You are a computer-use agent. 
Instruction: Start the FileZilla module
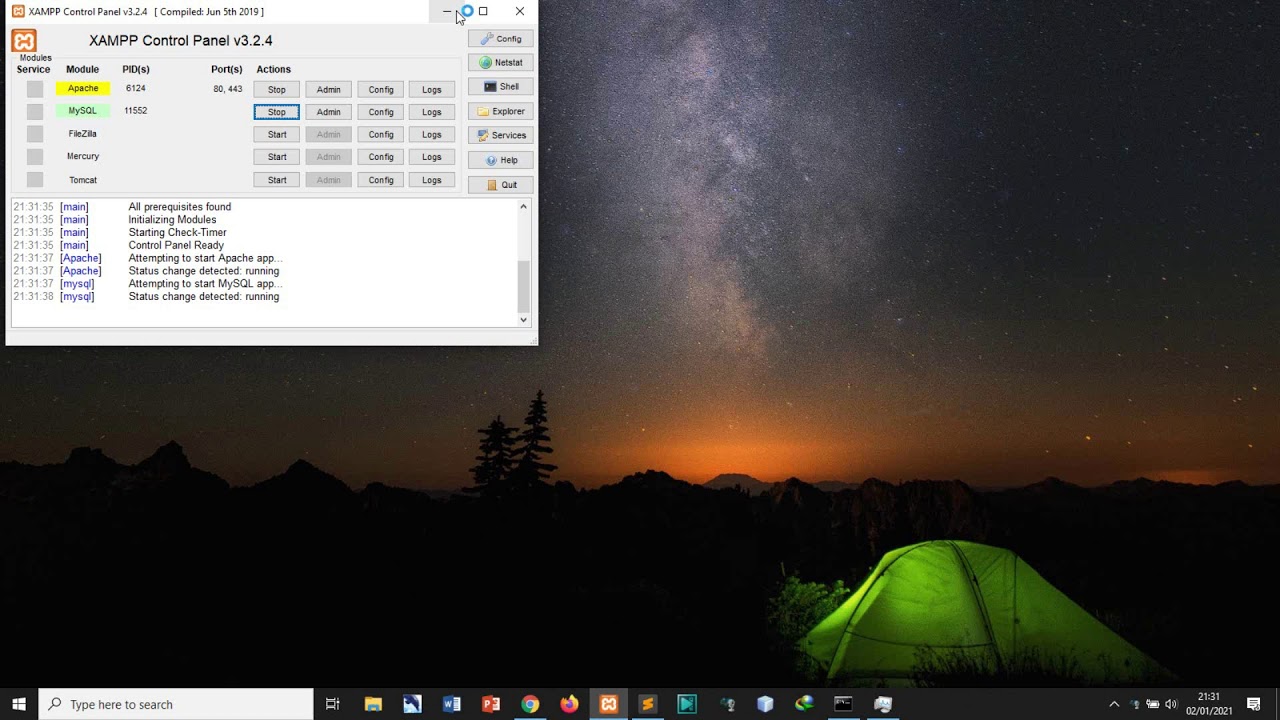pos(276,134)
